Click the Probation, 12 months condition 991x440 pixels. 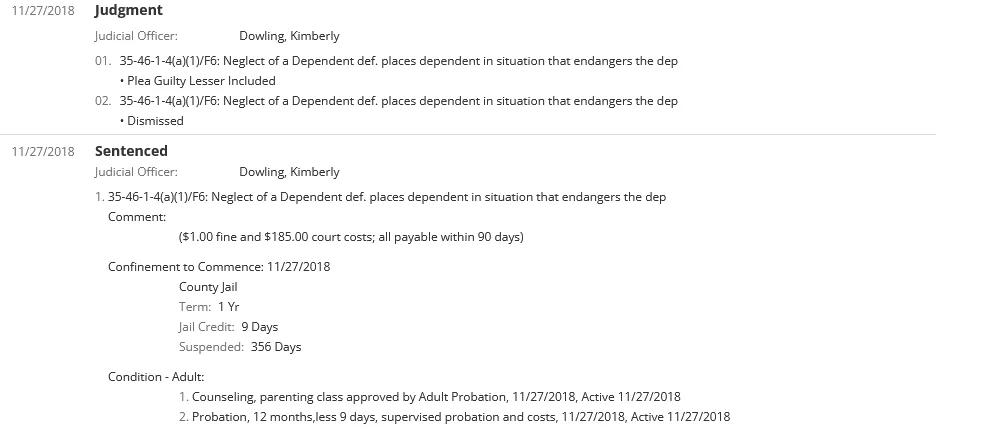460,417
